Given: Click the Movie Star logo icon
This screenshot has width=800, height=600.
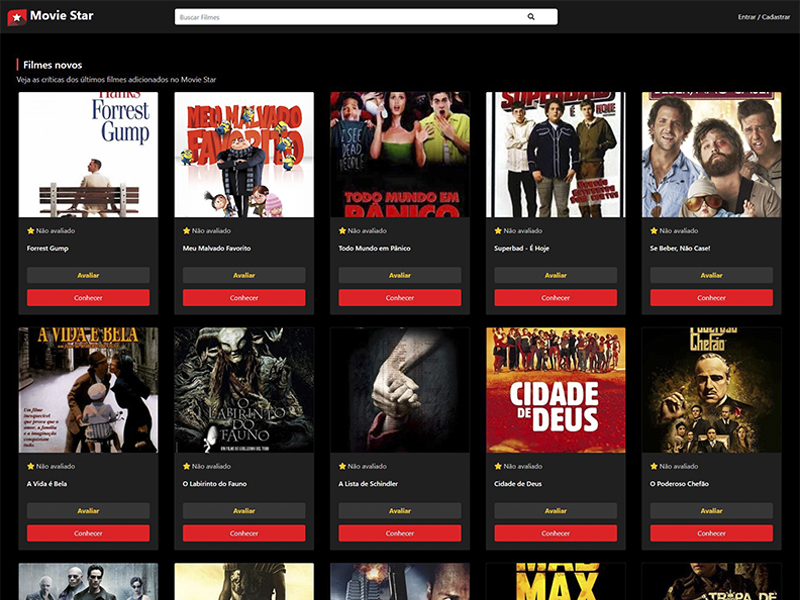Looking at the screenshot, I should (16, 17).
